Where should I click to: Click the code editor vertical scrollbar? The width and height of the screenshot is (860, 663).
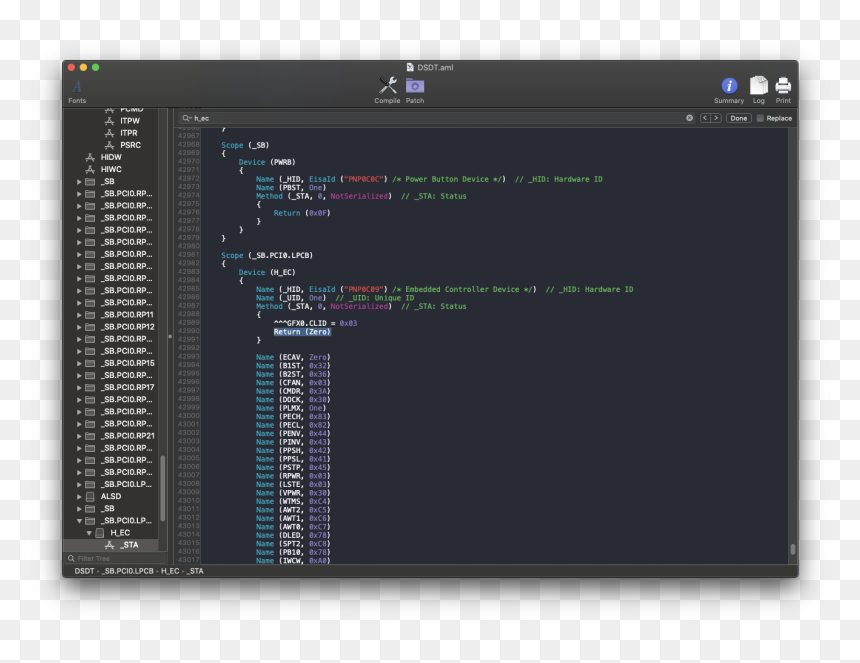(793, 345)
